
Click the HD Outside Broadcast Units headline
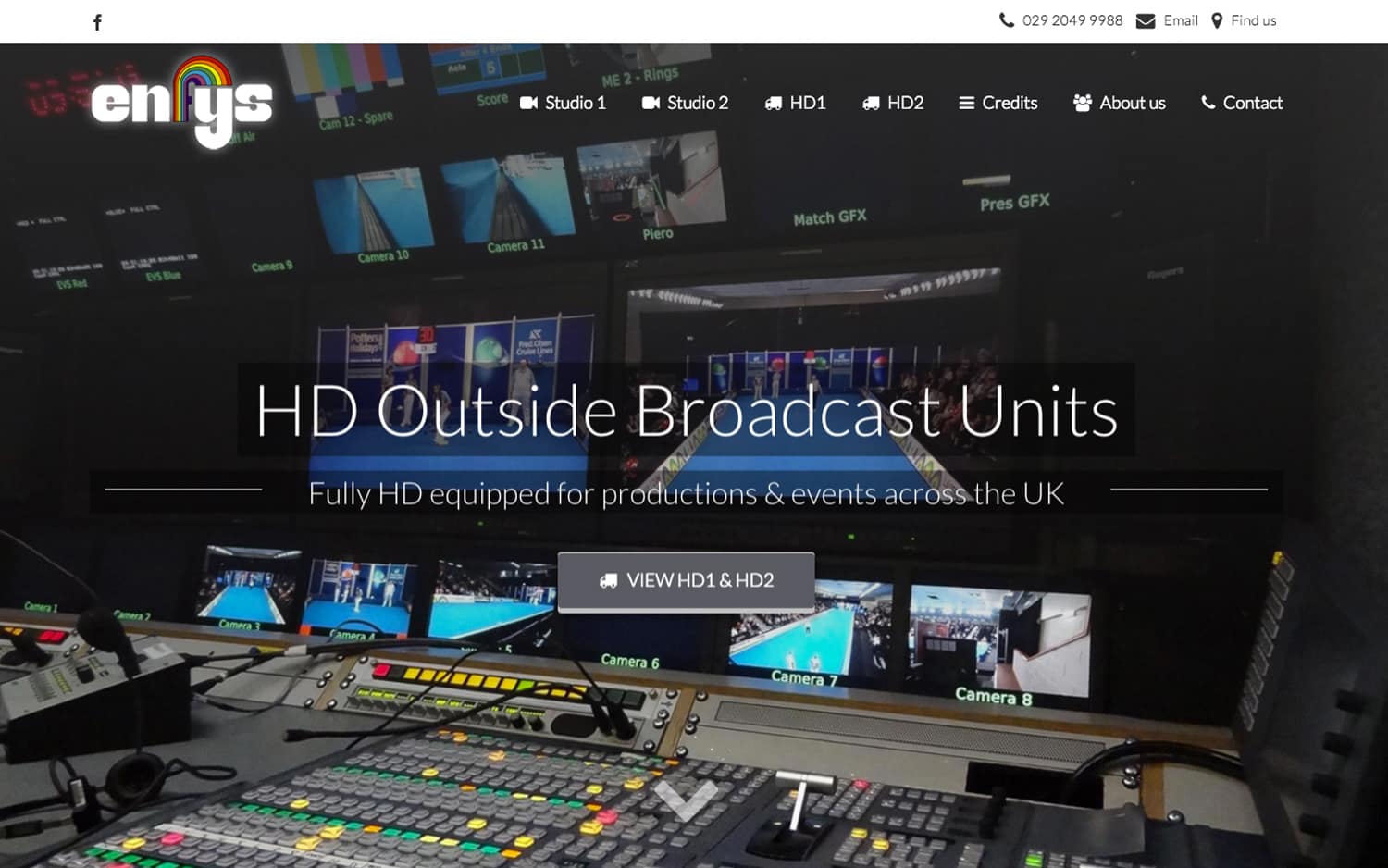tap(687, 411)
